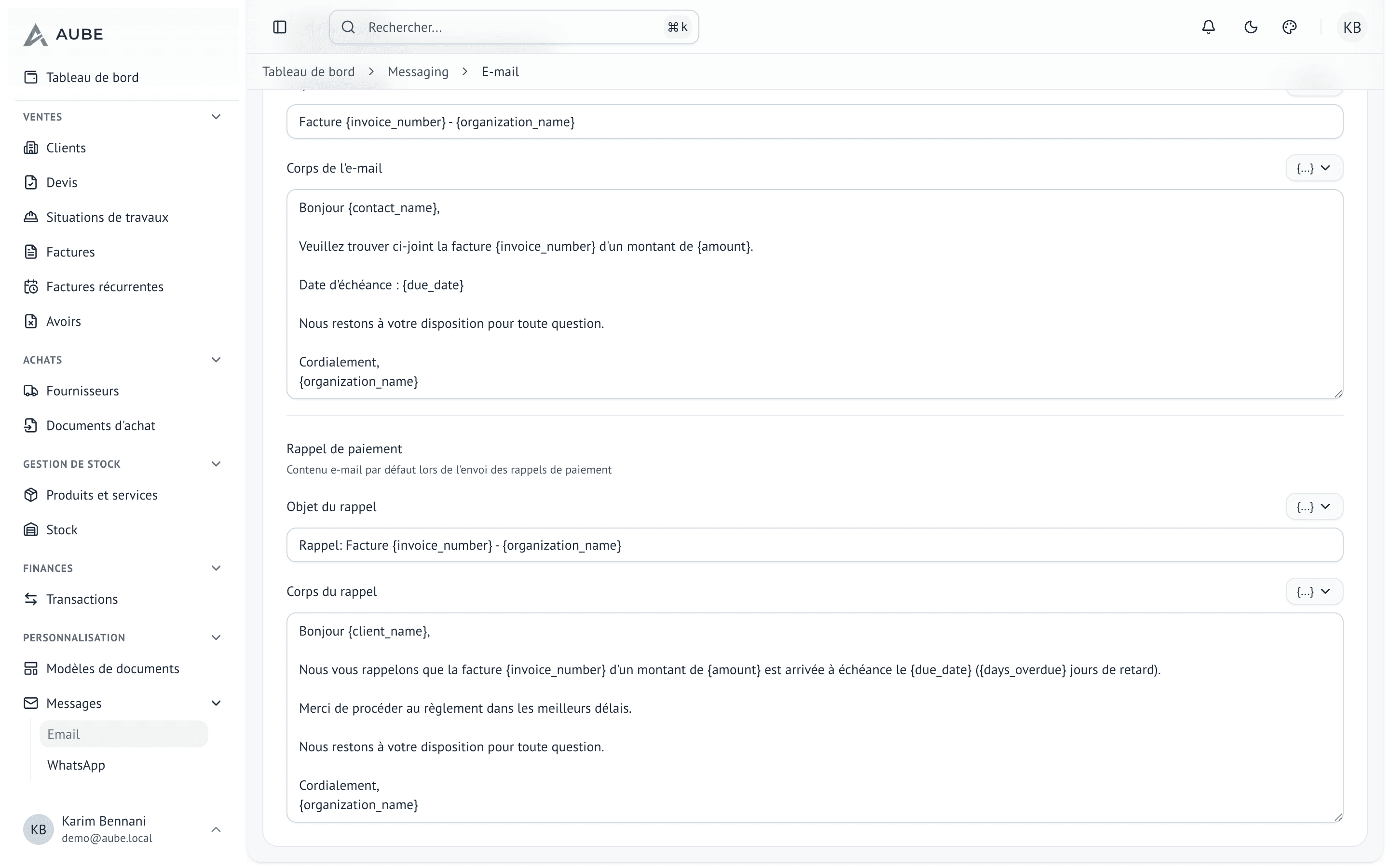
Task: Click the Factures récurrentes calendar icon
Action: [x=31, y=286]
